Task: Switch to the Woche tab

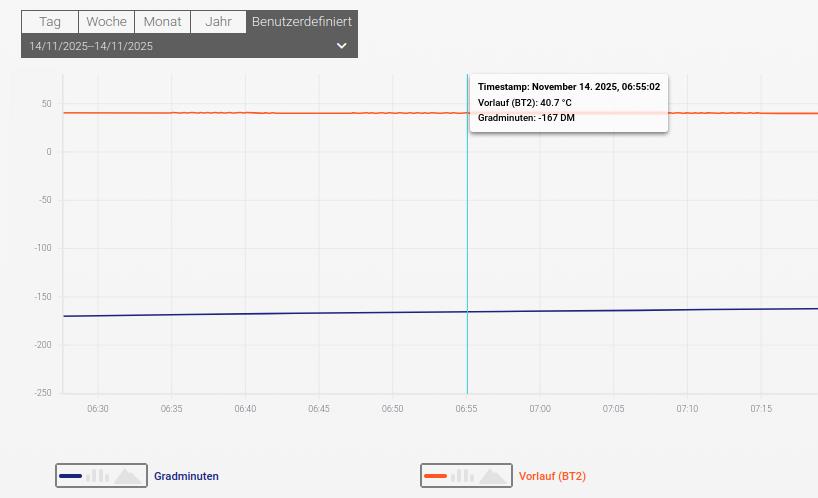Action: tap(106, 22)
